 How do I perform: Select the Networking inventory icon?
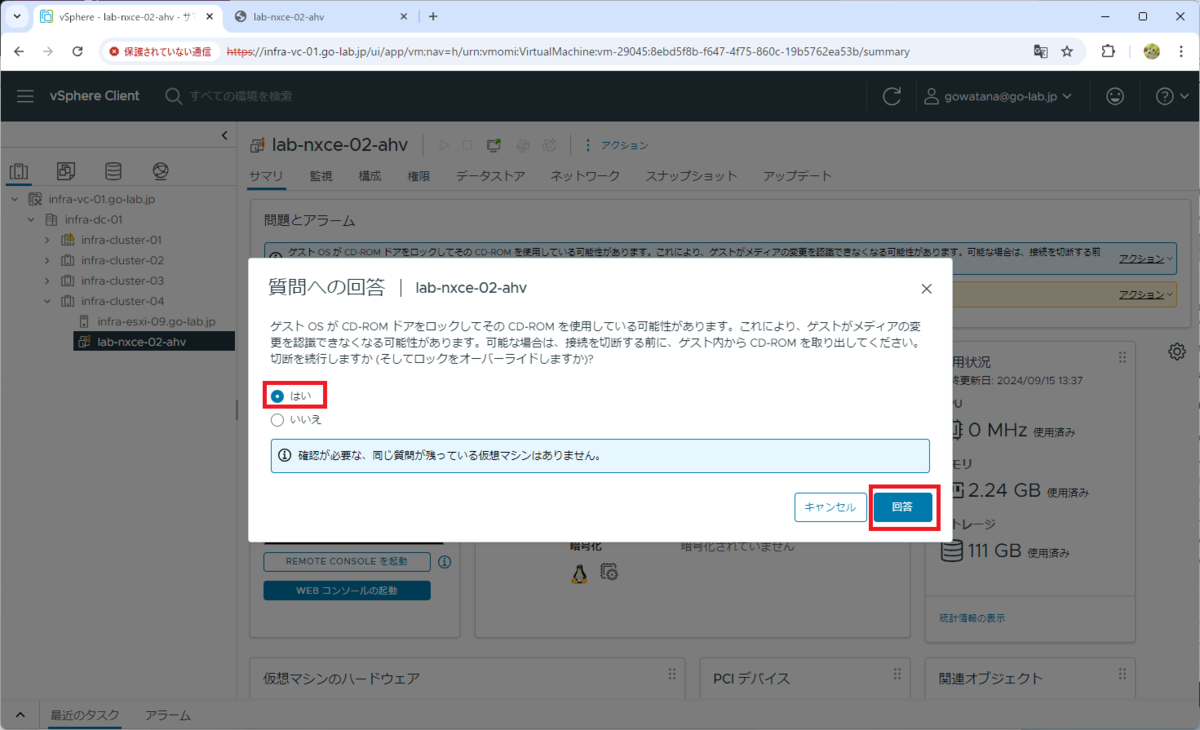tap(160, 171)
